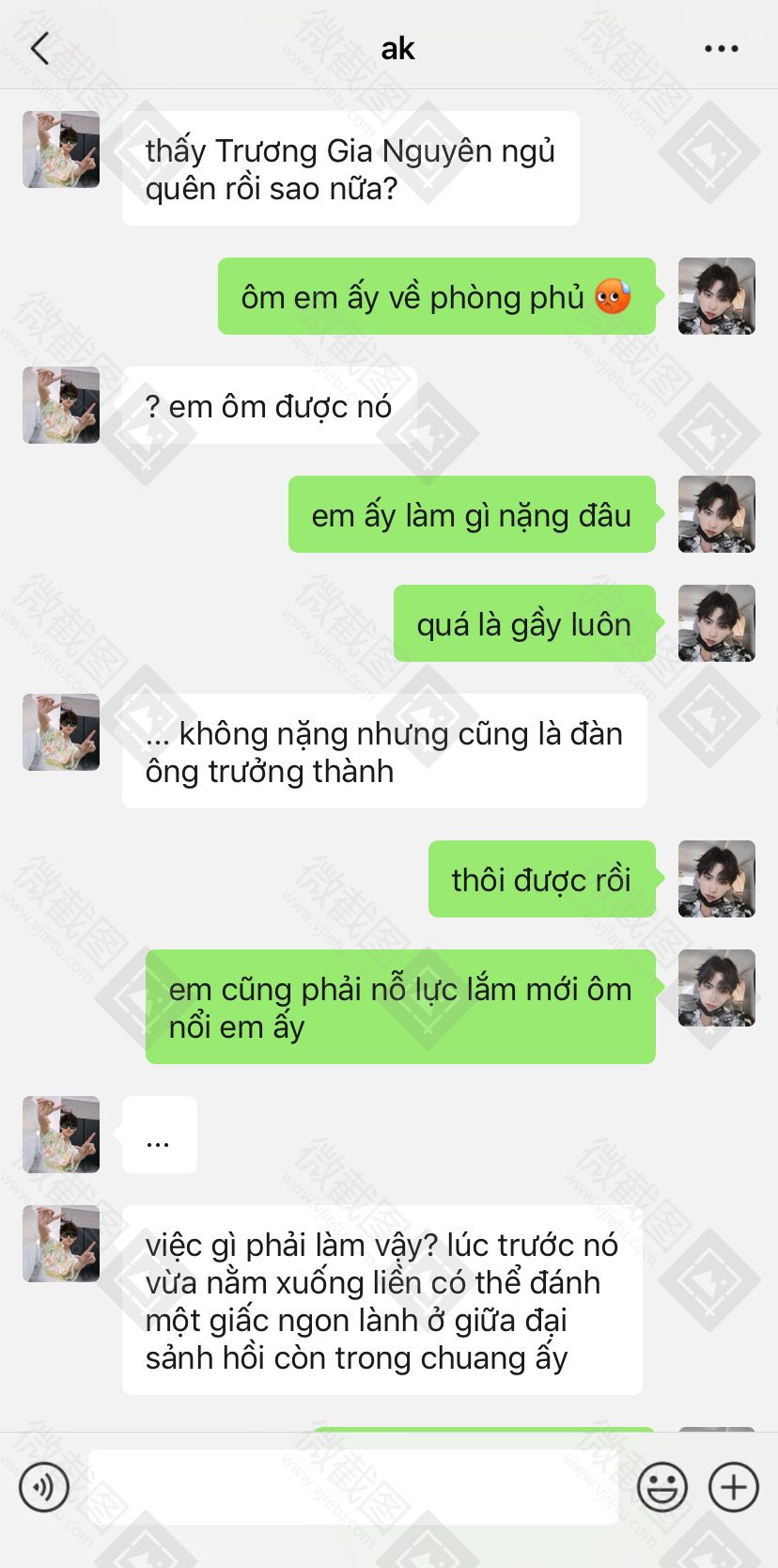
Task: Open the emoji sticker picker
Action: 662,1487
